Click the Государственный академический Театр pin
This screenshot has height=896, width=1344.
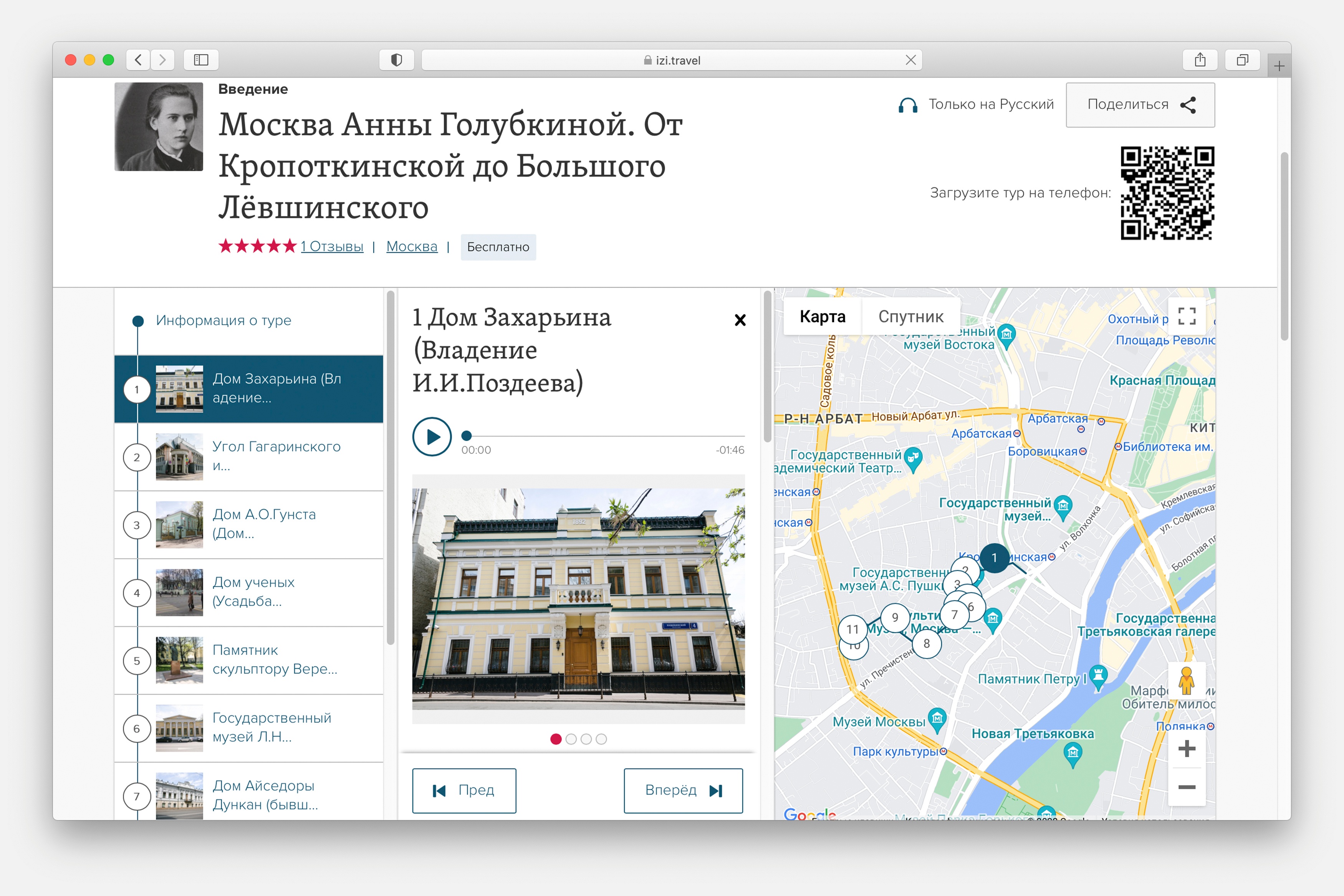(x=913, y=459)
